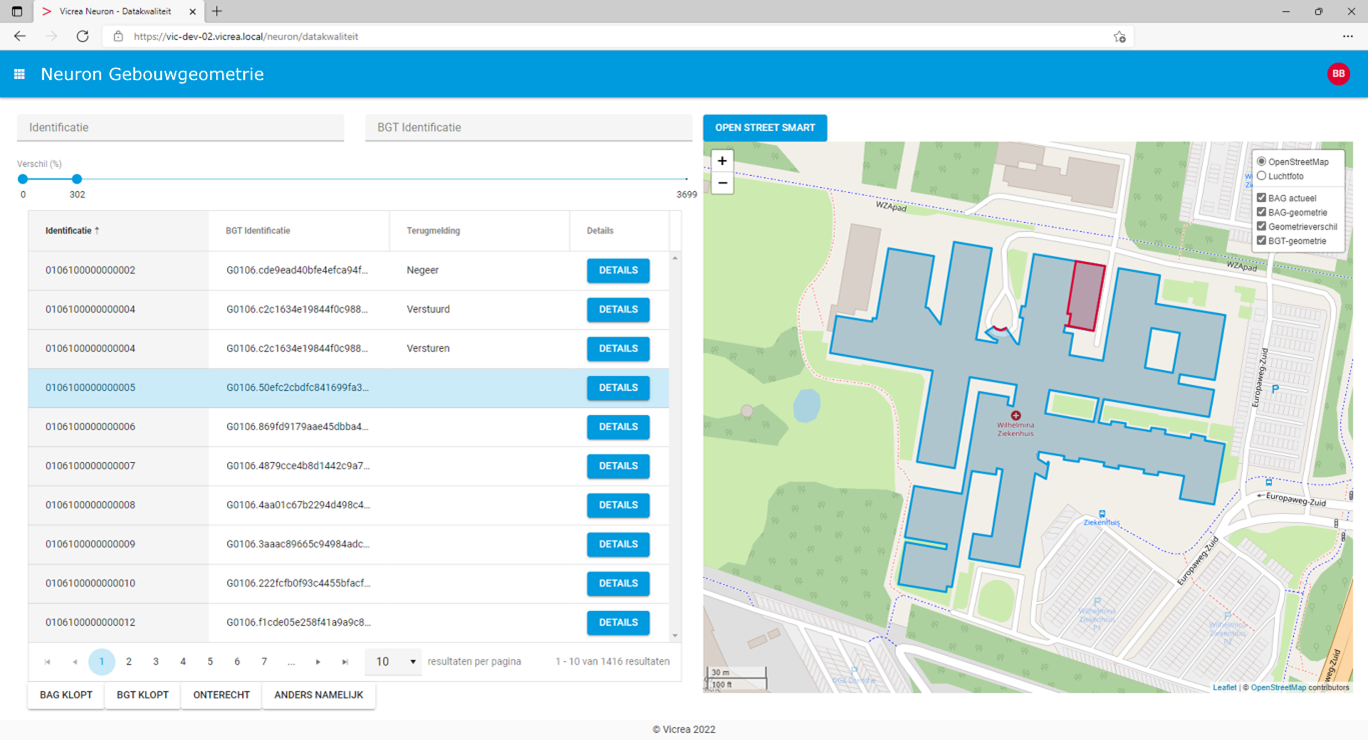Zoom out on the map
This screenshot has height=740, width=1368.
(722, 183)
